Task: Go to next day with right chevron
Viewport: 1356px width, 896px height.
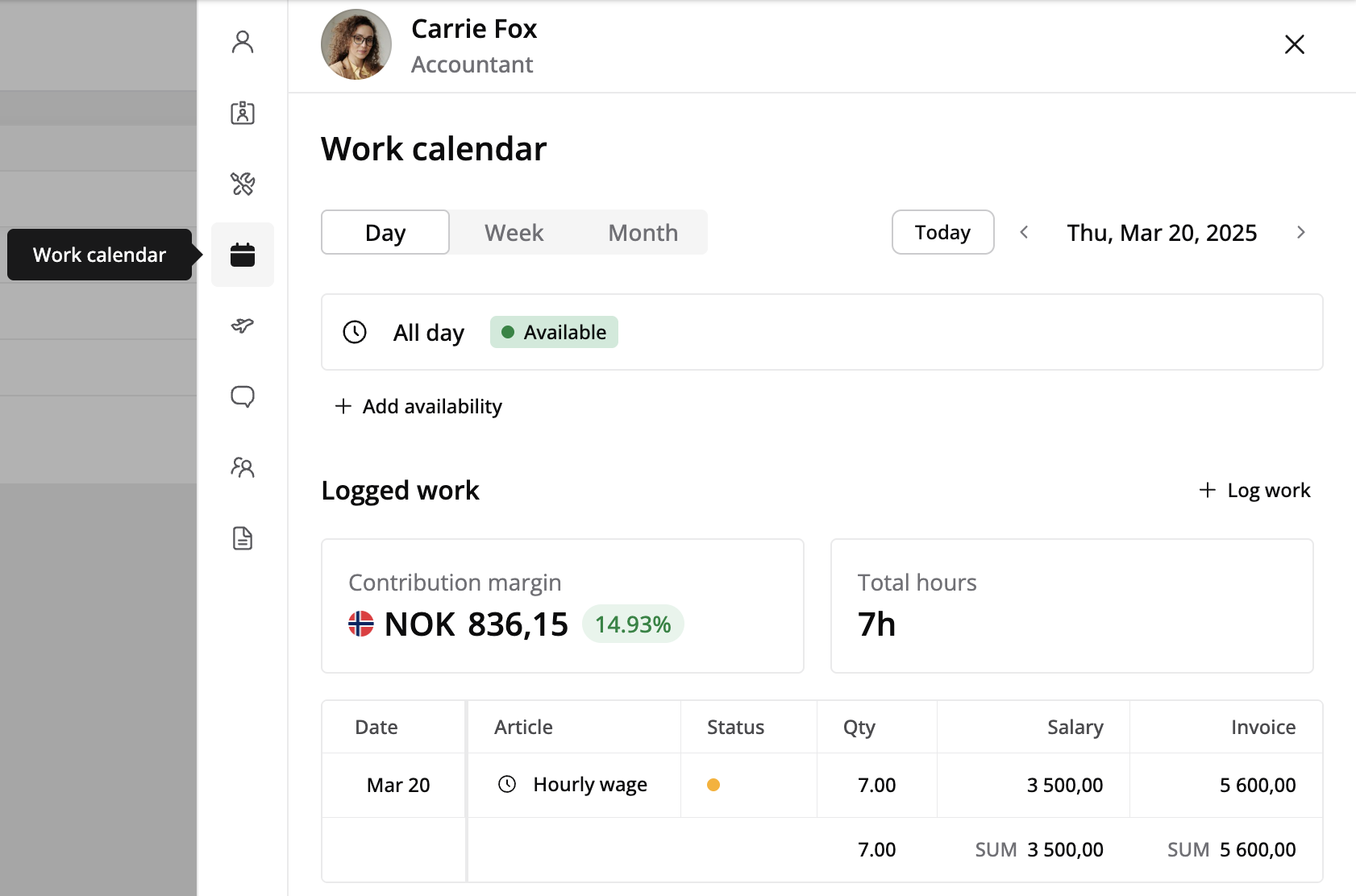Action: coord(1300,233)
